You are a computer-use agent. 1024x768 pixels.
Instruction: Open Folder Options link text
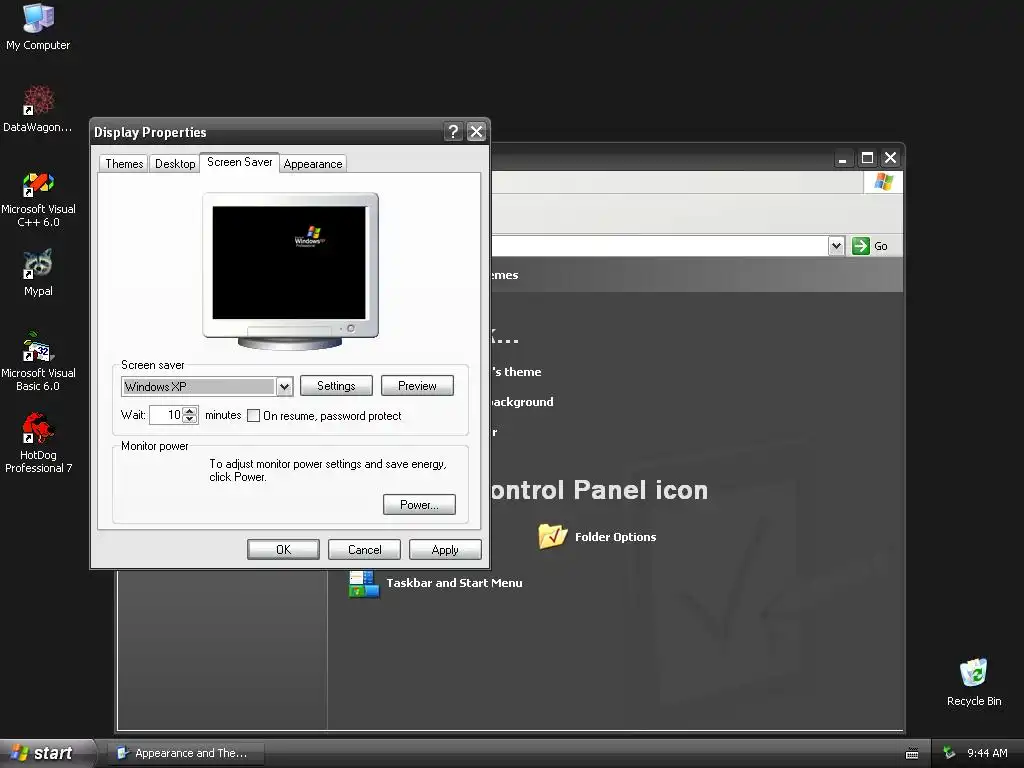(615, 537)
